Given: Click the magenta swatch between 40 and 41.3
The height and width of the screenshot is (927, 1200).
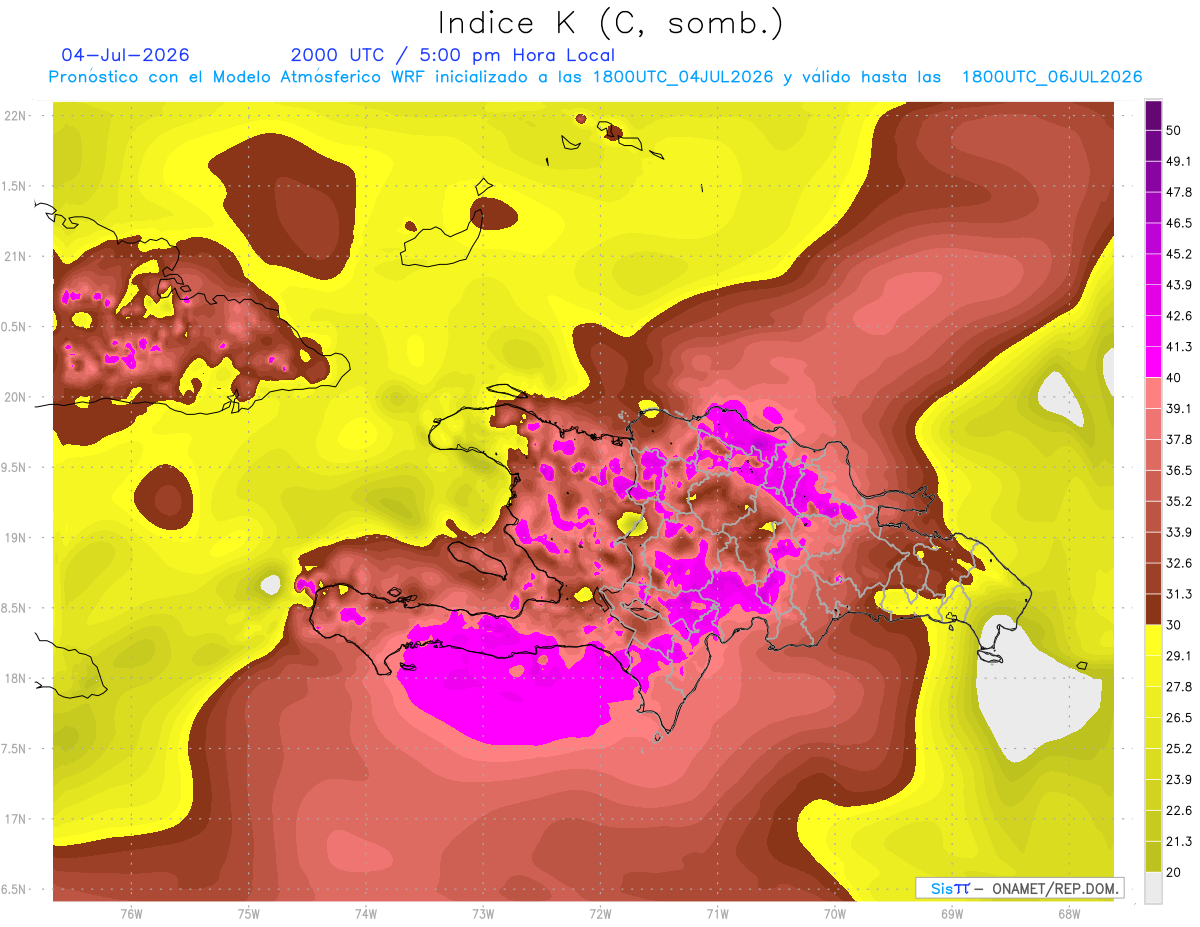Looking at the screenshot, I should 1153,362.
